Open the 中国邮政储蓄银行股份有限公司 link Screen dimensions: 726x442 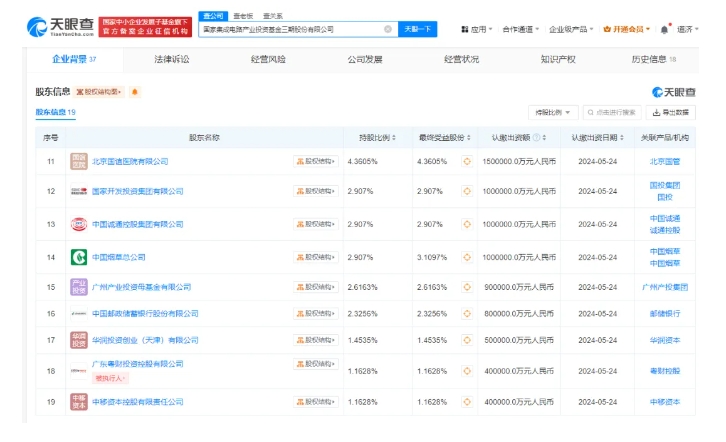(145, 313)
